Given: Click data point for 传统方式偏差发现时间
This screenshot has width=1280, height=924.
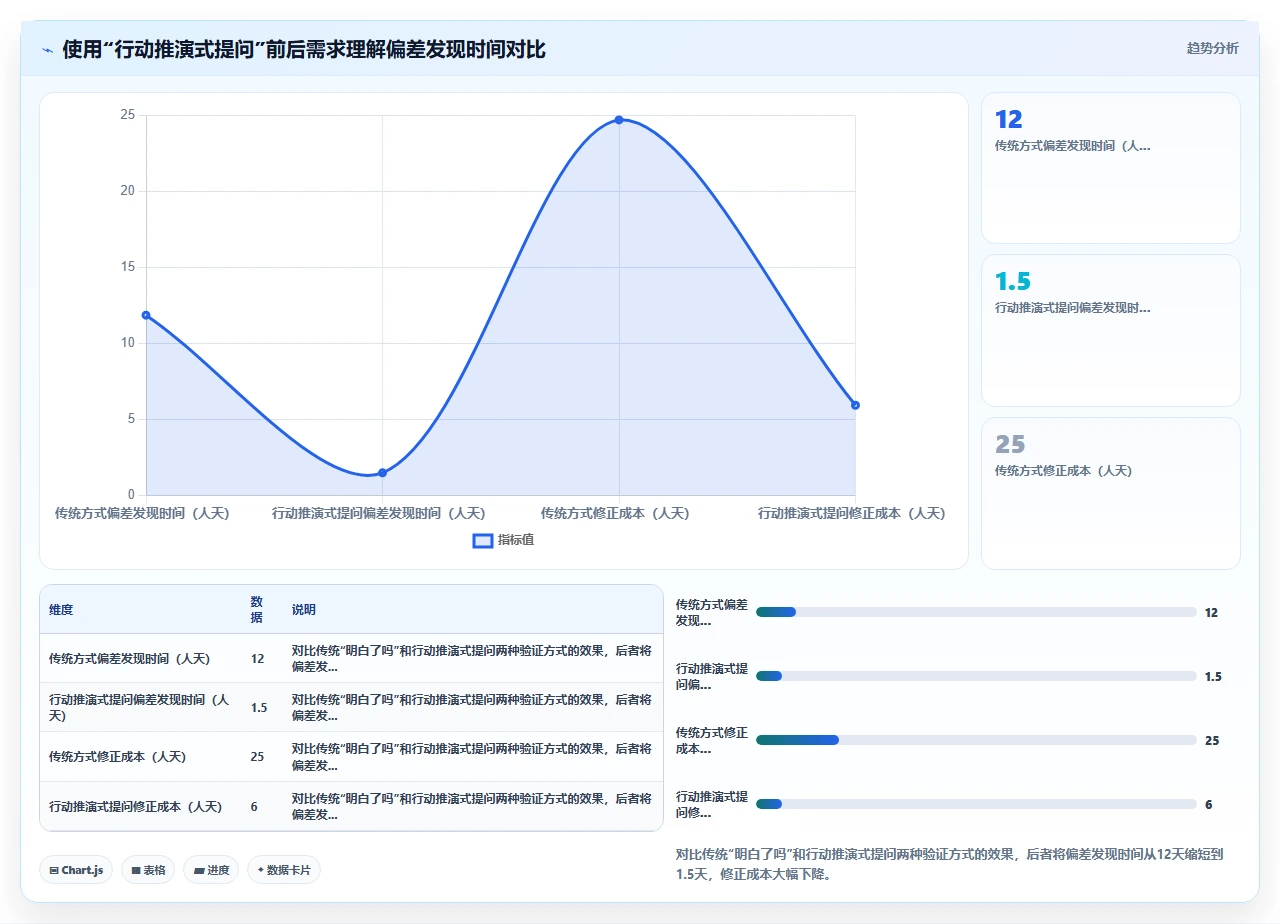Looking at the screenshot, I should [146, 315].
